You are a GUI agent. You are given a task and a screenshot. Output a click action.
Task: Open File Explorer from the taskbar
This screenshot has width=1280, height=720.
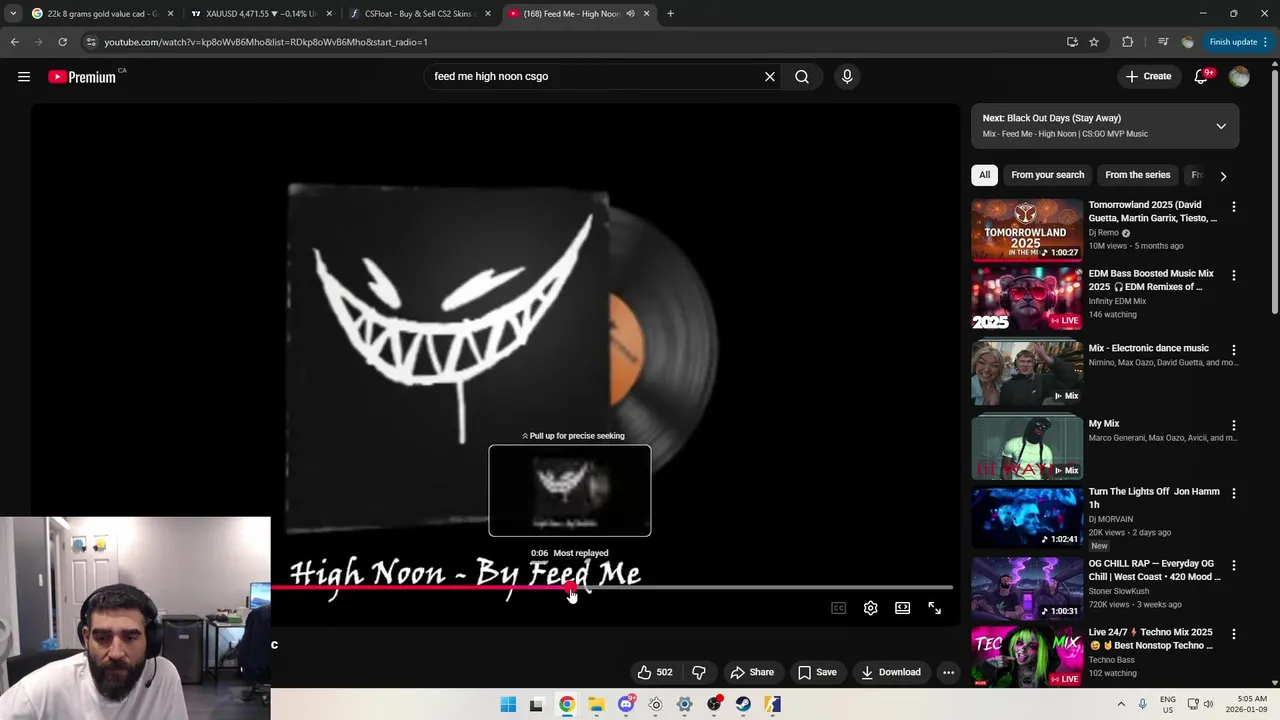coord(596,704)
